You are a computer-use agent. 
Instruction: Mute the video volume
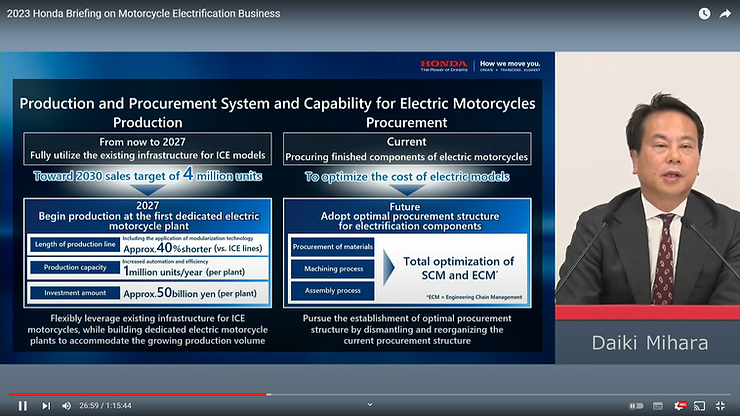click(67, 406)
